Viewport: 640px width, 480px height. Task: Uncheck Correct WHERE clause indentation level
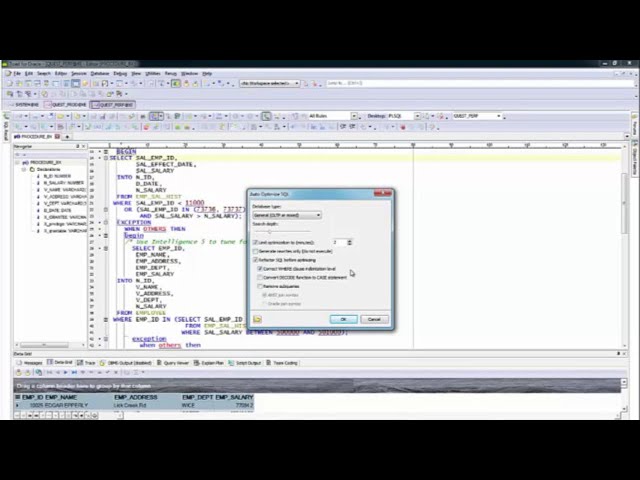click(x=260, y=269)
